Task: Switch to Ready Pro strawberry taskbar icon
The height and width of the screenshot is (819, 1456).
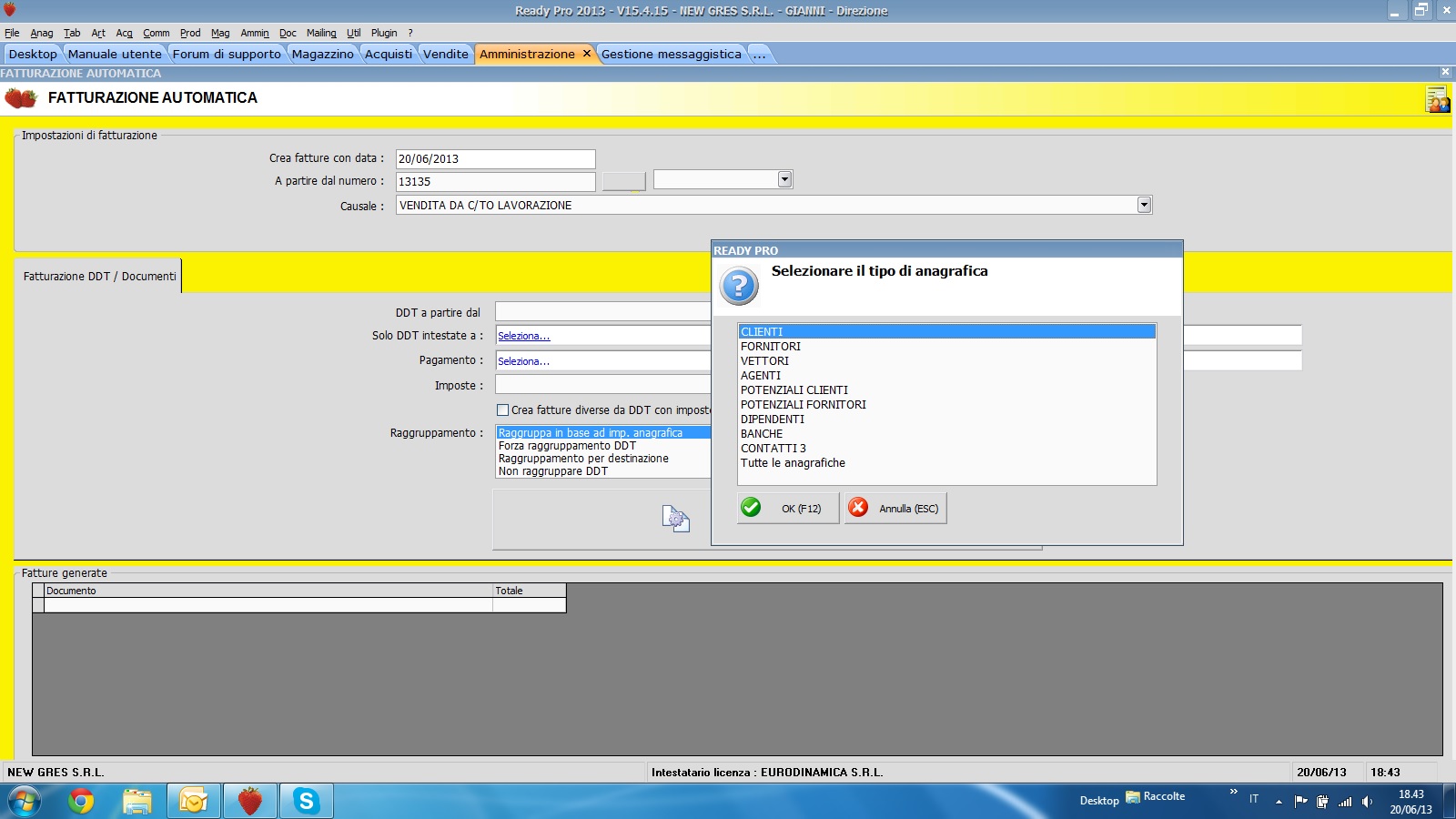Action: (249, 802)
